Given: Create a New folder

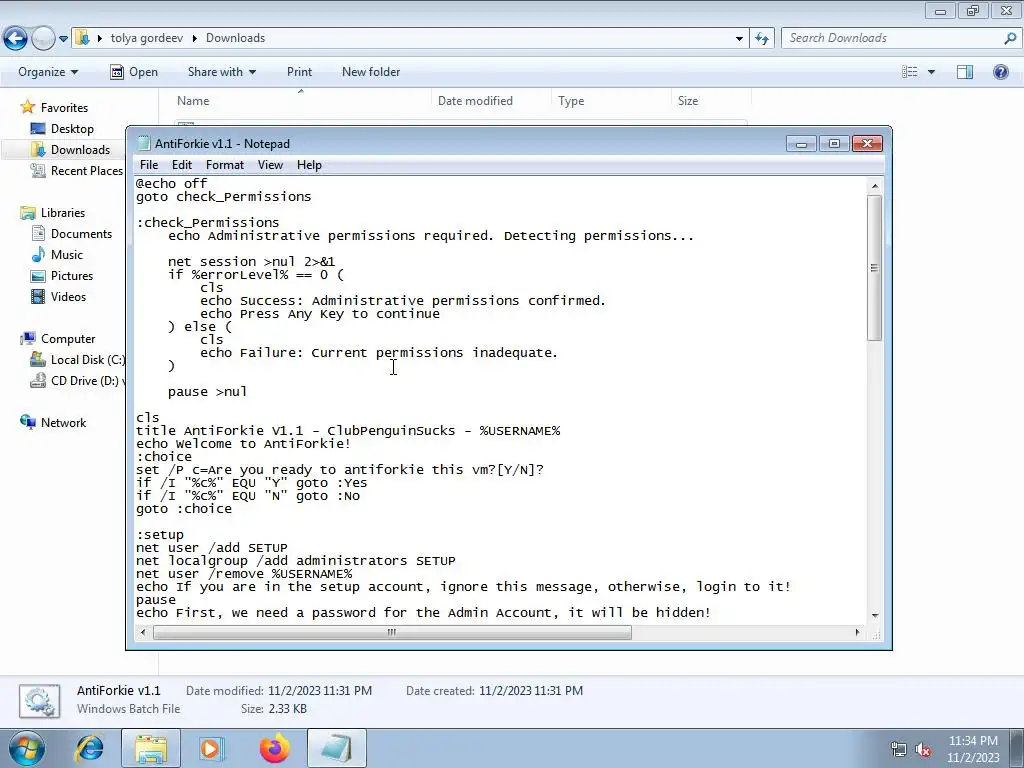Looking at the screenshot, I should 371,72.
